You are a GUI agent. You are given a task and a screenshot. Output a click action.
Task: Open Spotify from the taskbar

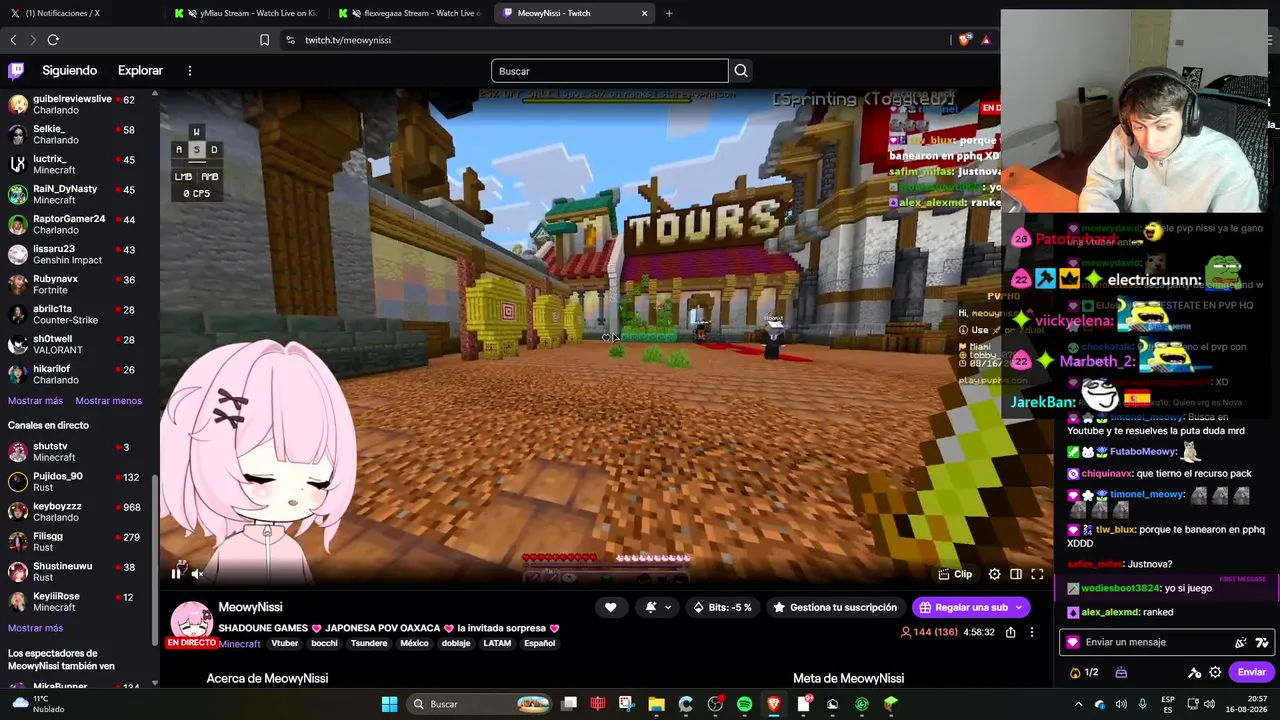pos(744,704)
